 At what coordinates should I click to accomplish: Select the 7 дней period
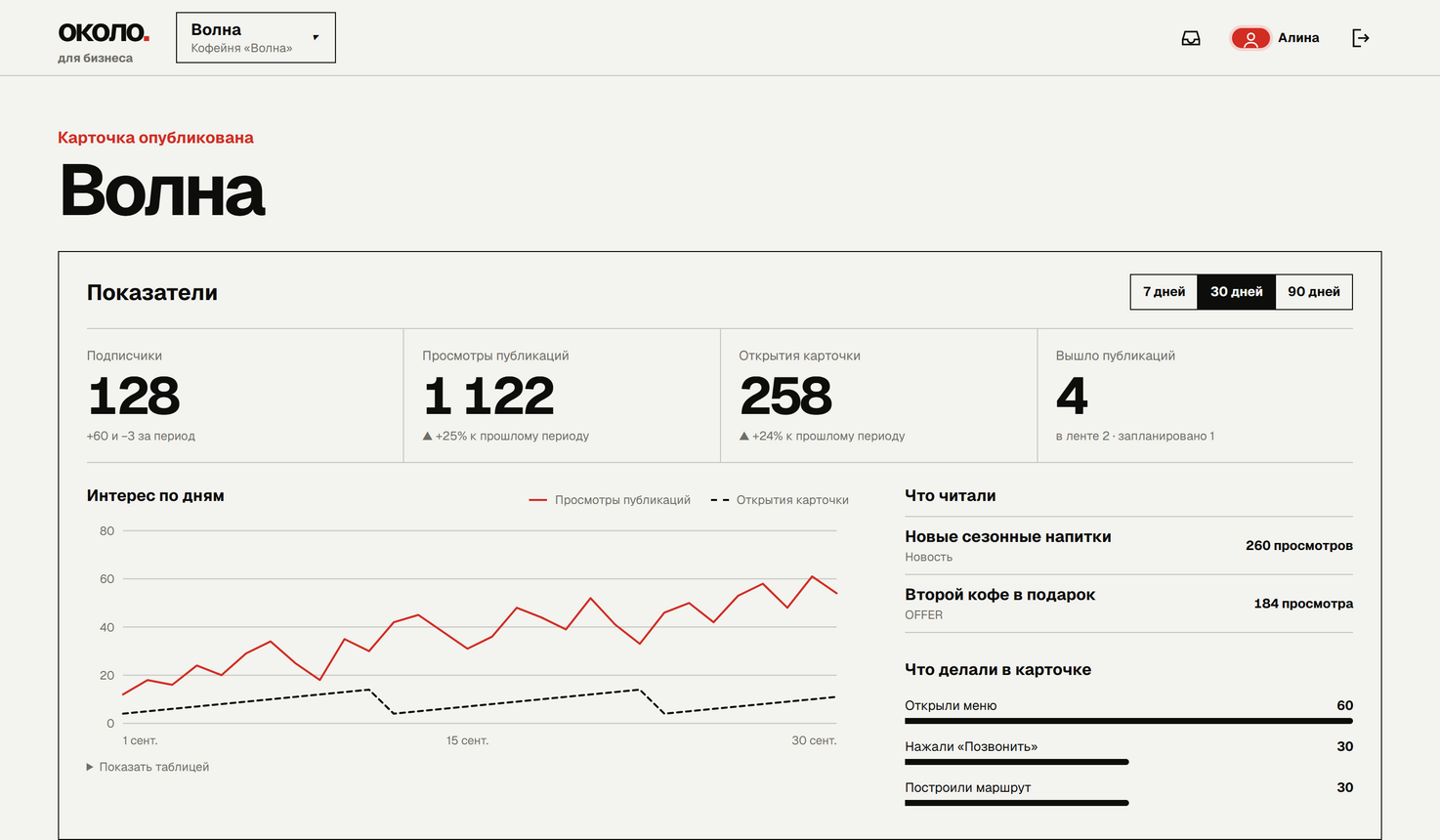point(1164,292)
